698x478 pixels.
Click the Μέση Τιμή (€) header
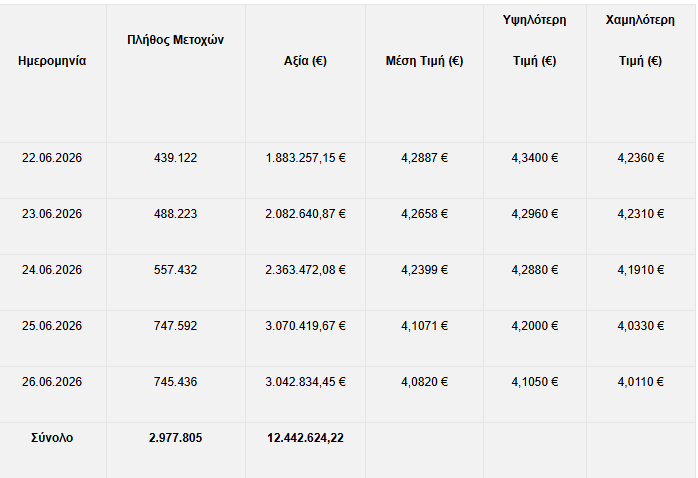pyautogui.click(x=424, y=61)
